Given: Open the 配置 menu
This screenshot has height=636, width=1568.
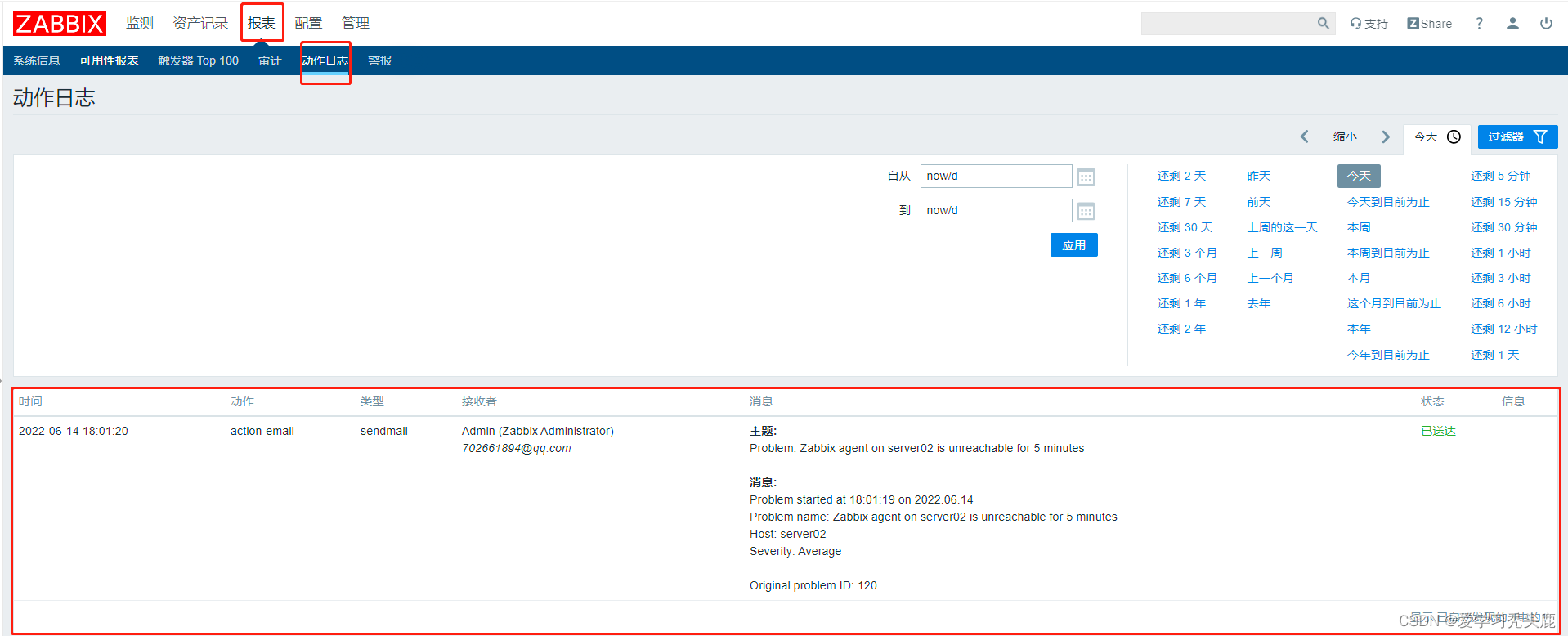Looking at the screenshot, I should 308,23.
